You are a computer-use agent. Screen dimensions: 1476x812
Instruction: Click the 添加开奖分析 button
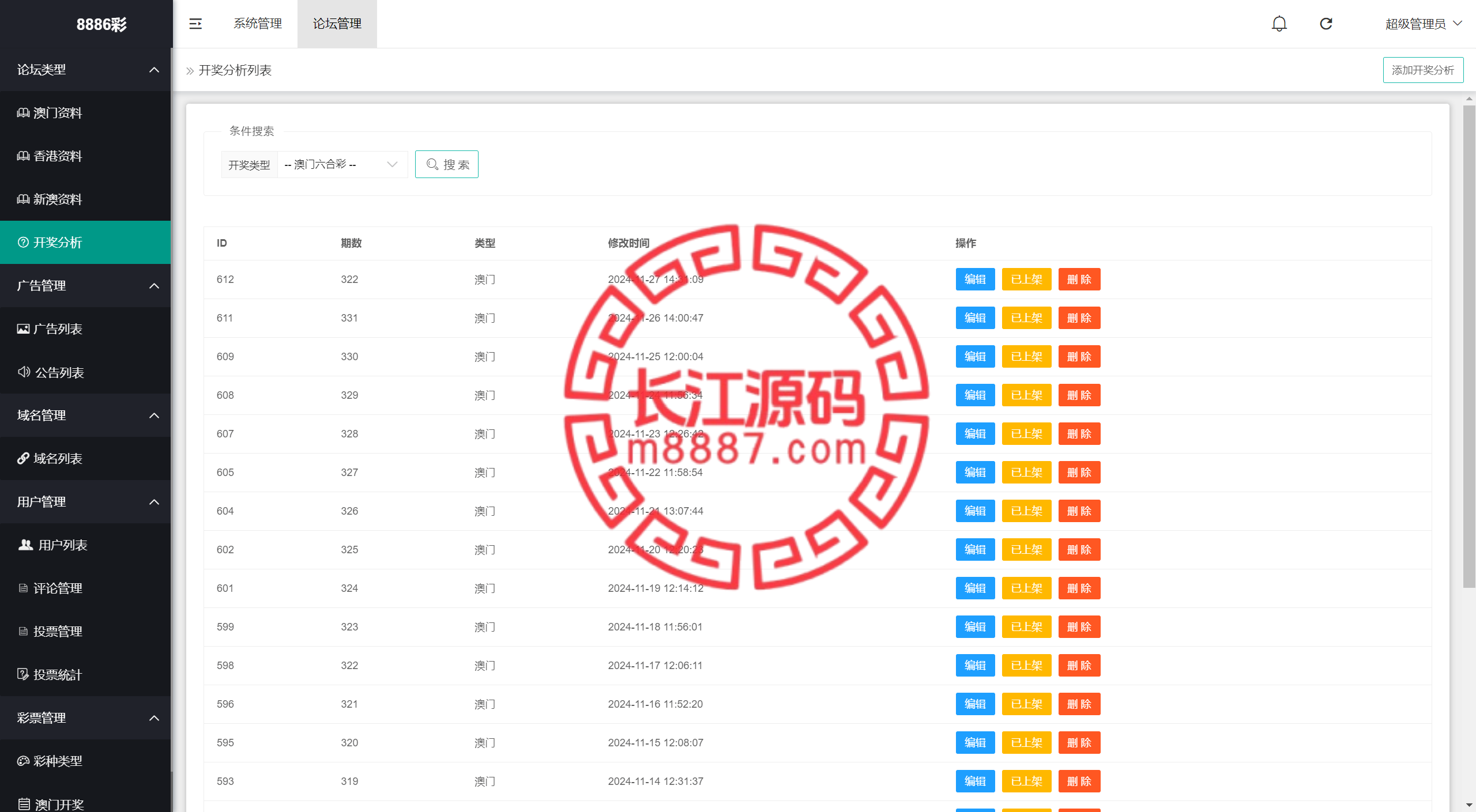tap(1423, 70)
